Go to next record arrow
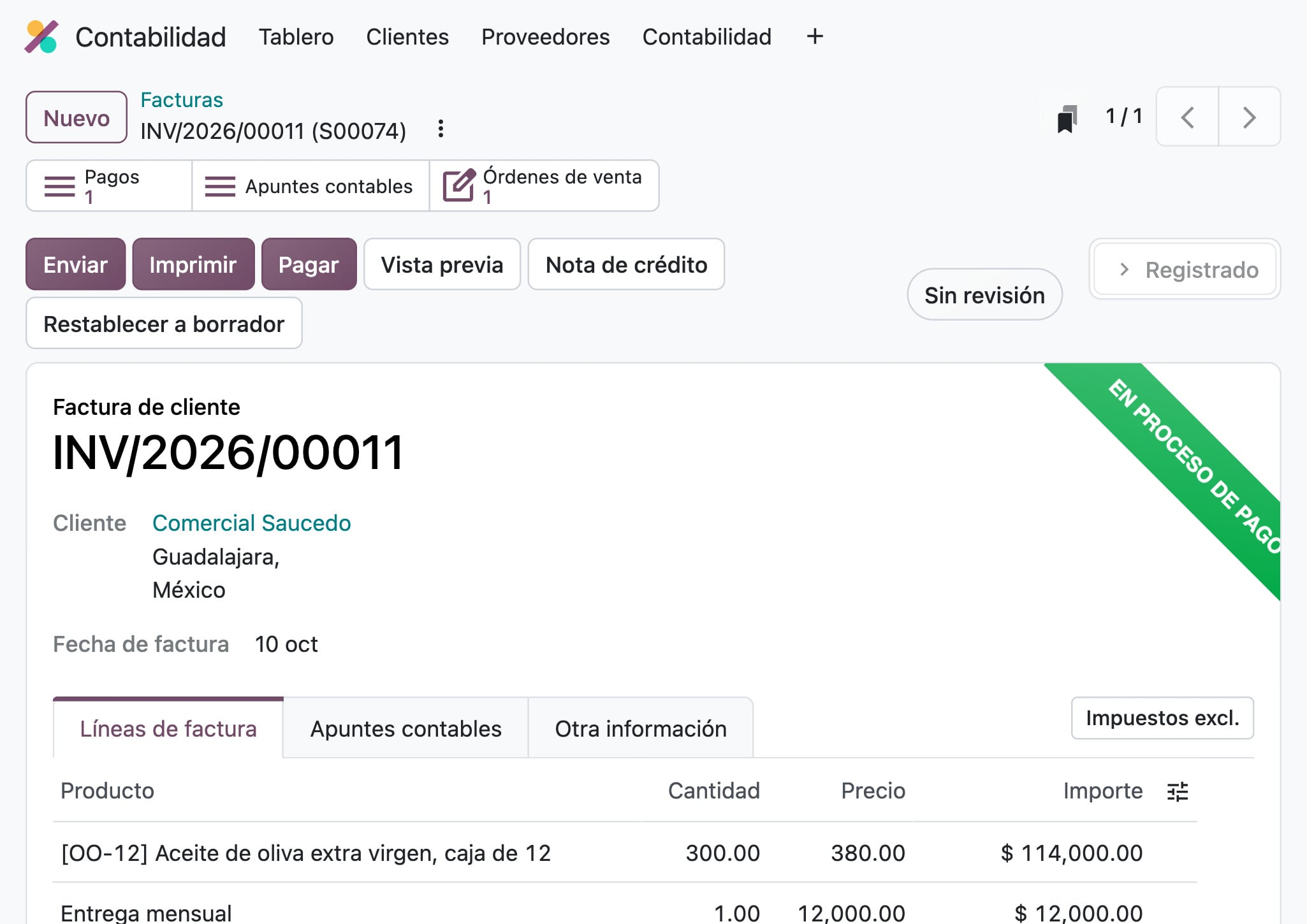The image size is (1307, 924). click(x=1249, y=117)
